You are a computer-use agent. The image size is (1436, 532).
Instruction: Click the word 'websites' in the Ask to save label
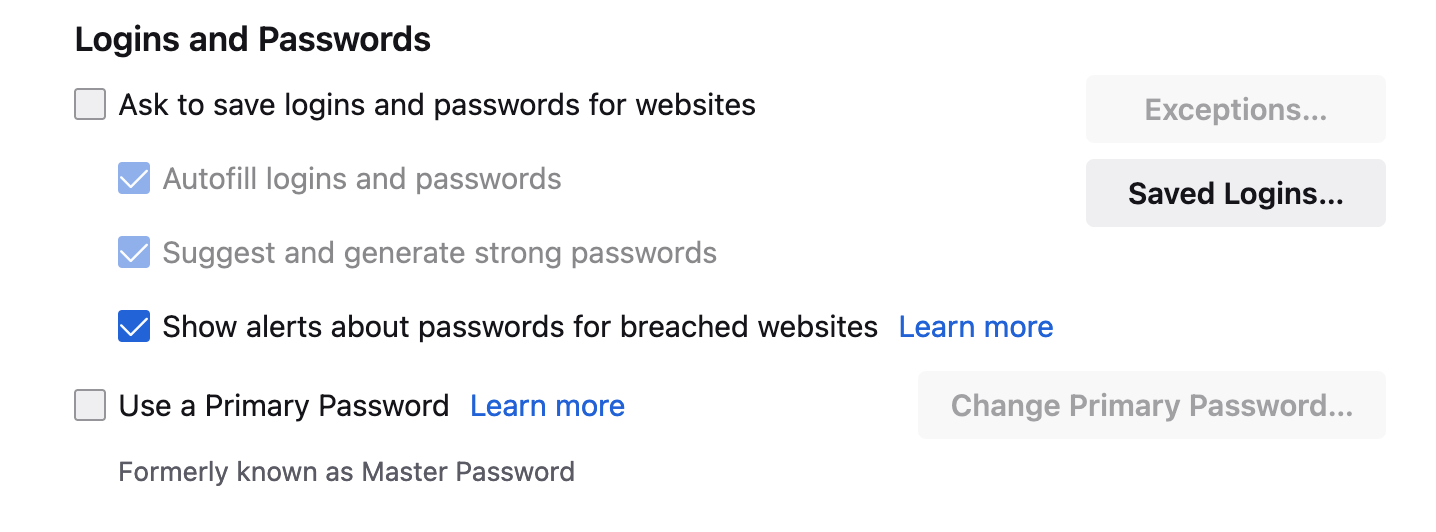(696, 104)
